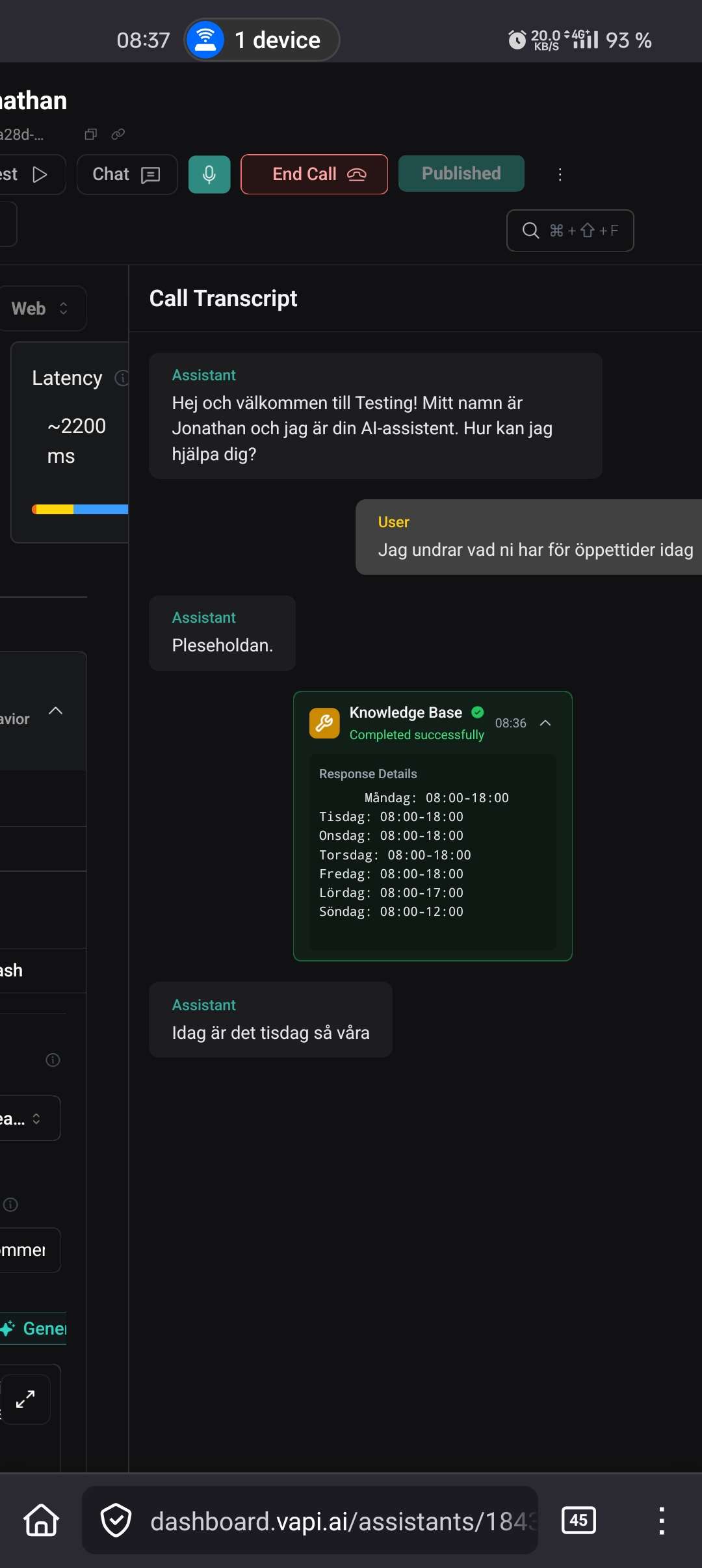Click the user message about öppettider
The height and width of the screenshot is (1568, 702).
(529, 537)
